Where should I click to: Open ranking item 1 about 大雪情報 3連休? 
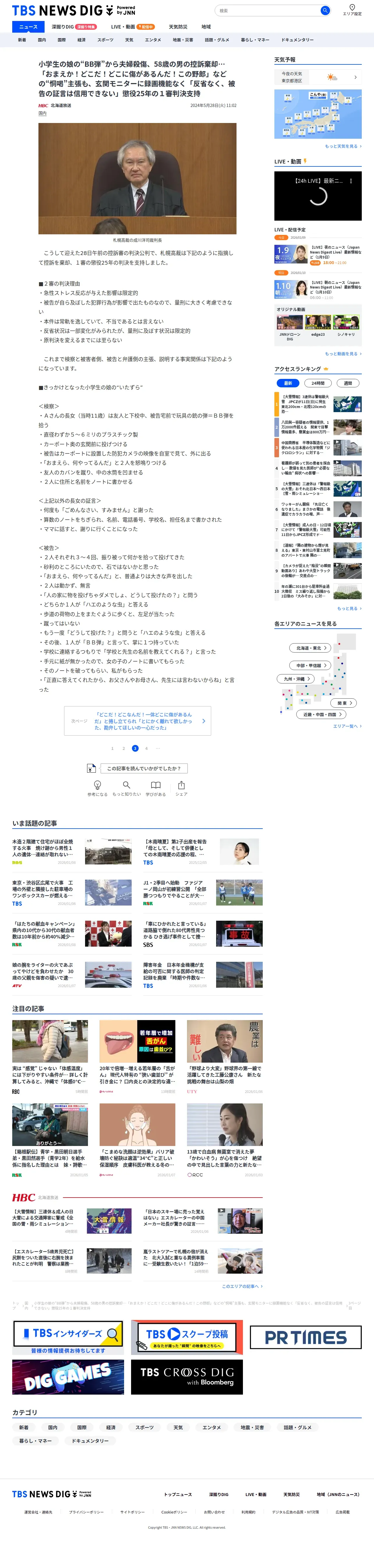pos(318,404)
